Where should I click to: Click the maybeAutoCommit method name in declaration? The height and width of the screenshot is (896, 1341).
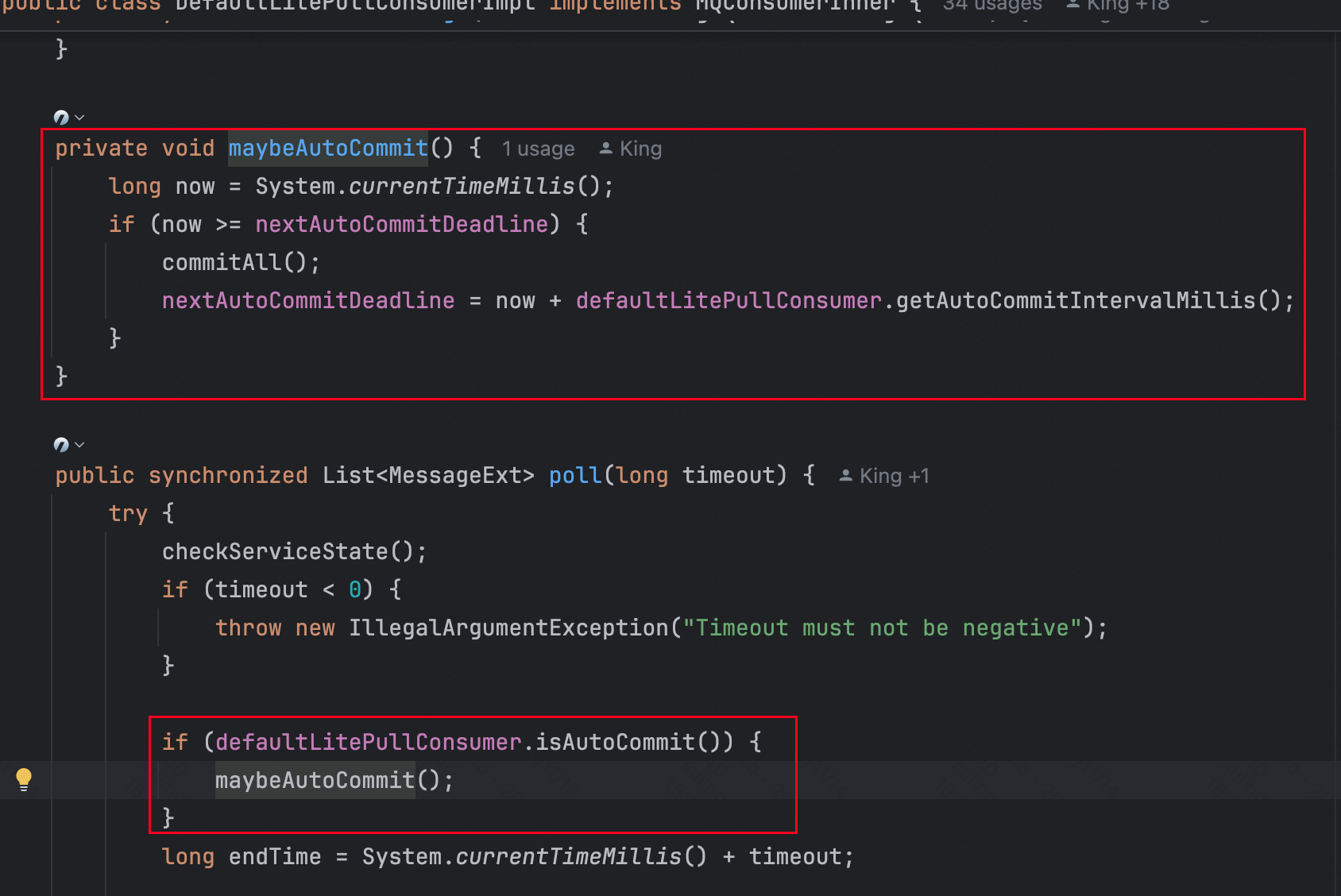(x=328, y=149)
